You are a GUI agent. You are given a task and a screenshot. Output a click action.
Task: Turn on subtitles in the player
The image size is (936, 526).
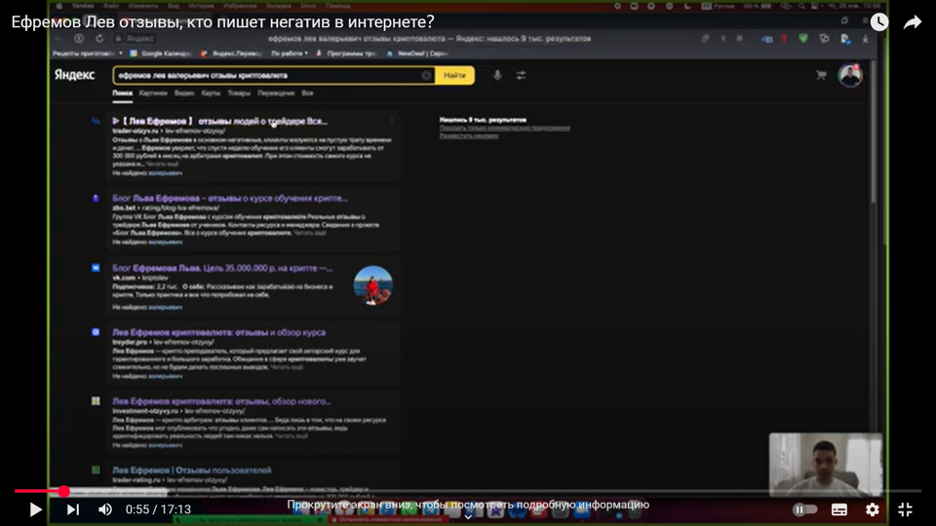pyautogui.click(x=839, y=509)
